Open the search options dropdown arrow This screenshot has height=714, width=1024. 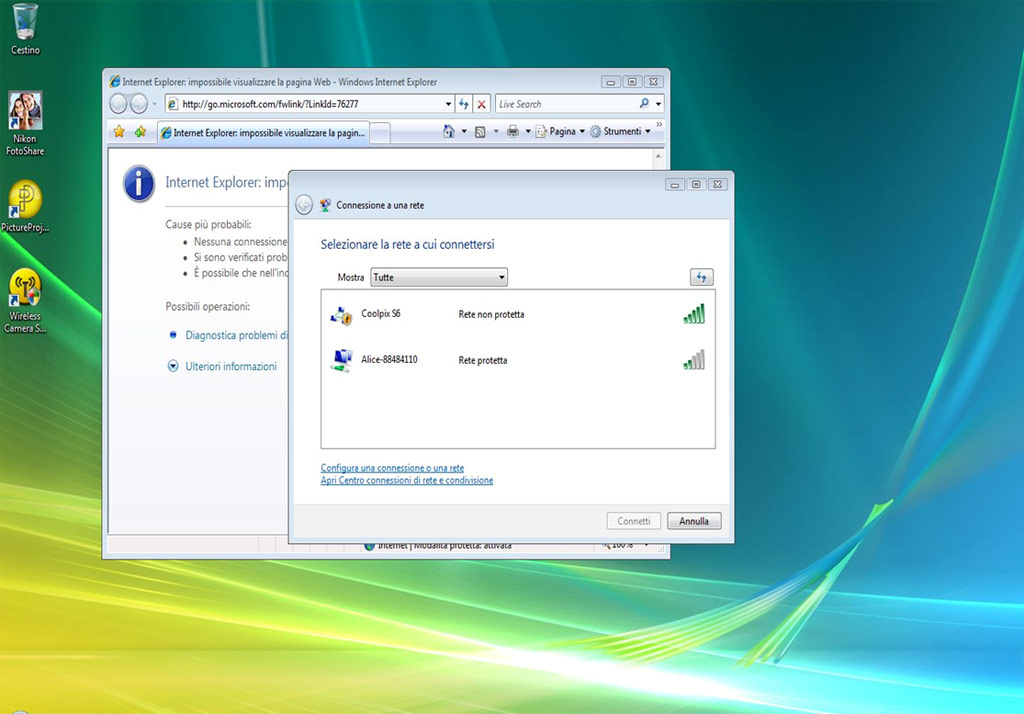[x=658, y=104]
